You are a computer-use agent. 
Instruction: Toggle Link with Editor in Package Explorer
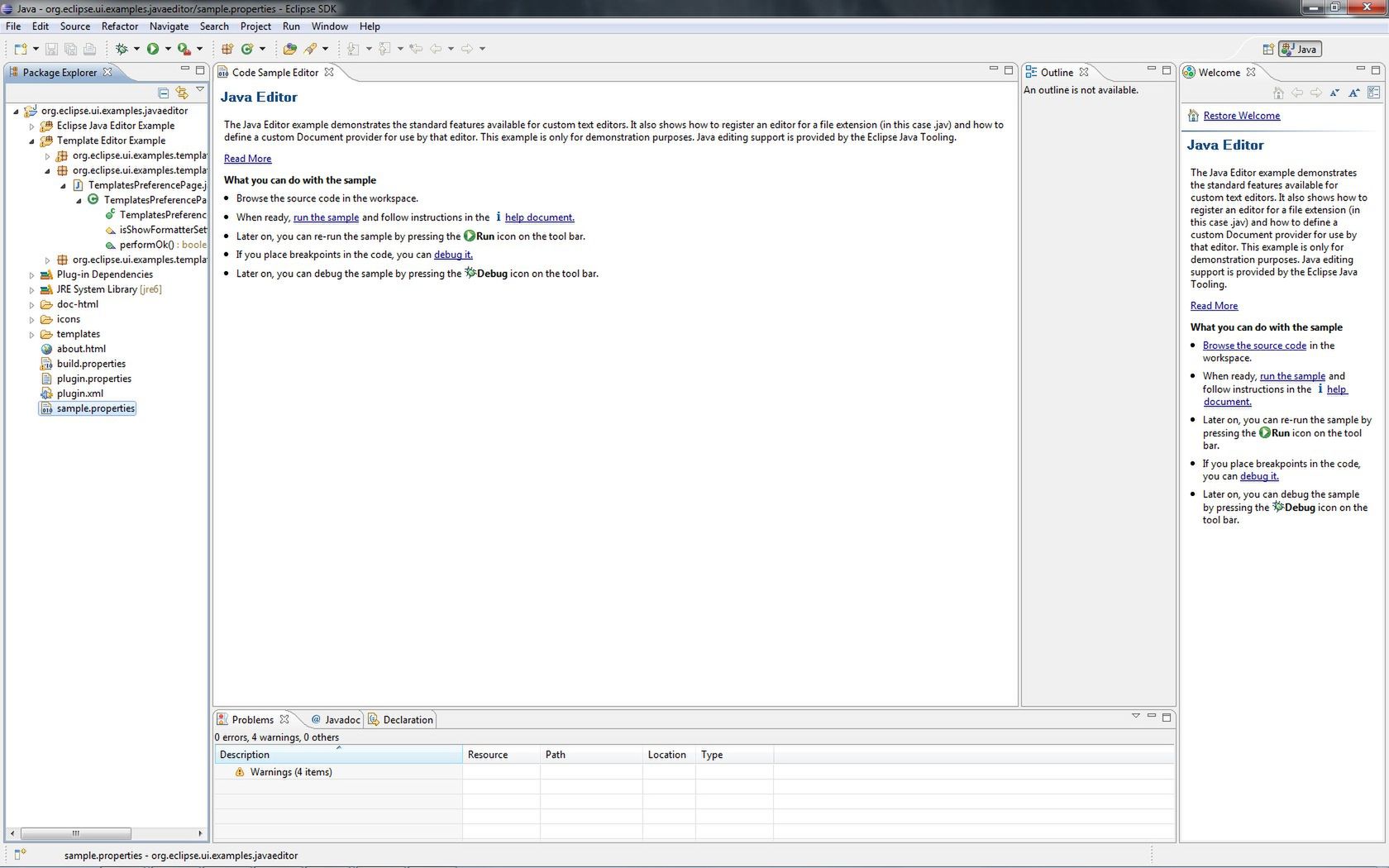coord(182,93)
